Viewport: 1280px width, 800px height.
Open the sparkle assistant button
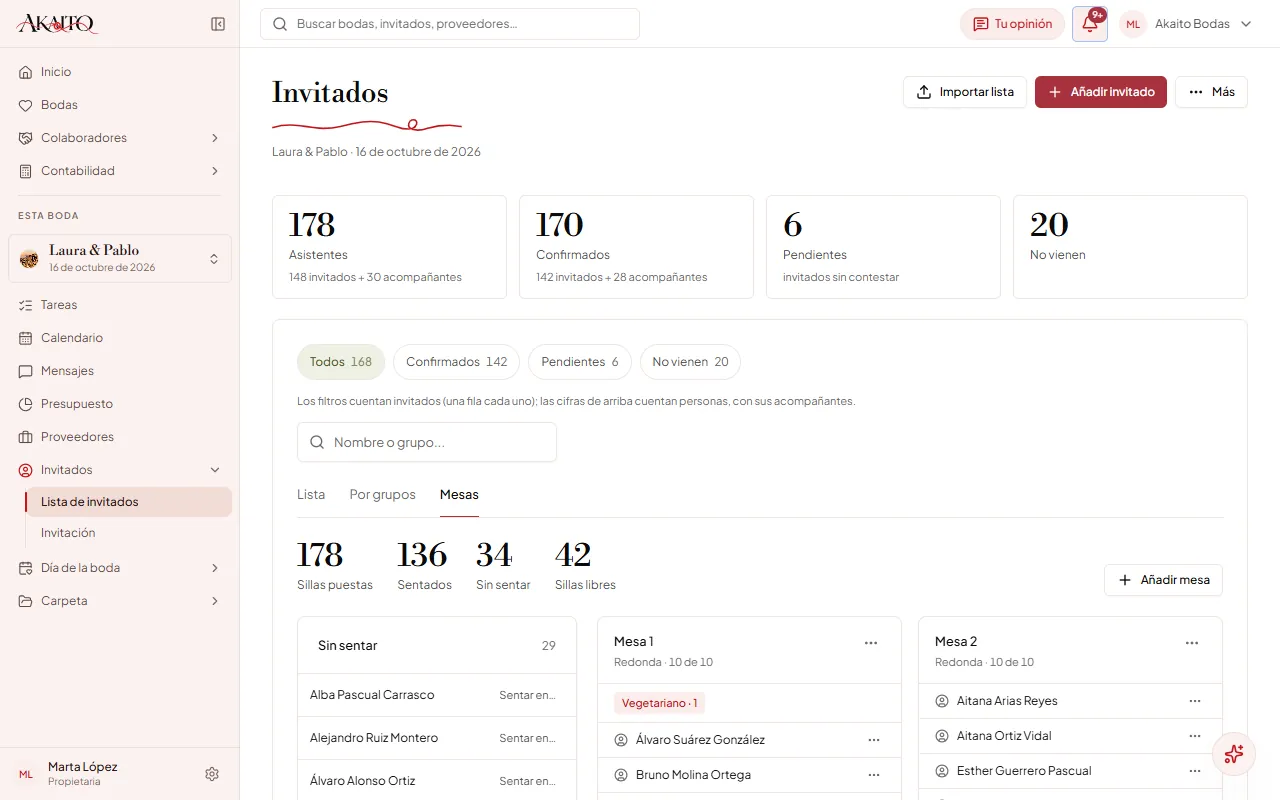(x=1233, y=754)
